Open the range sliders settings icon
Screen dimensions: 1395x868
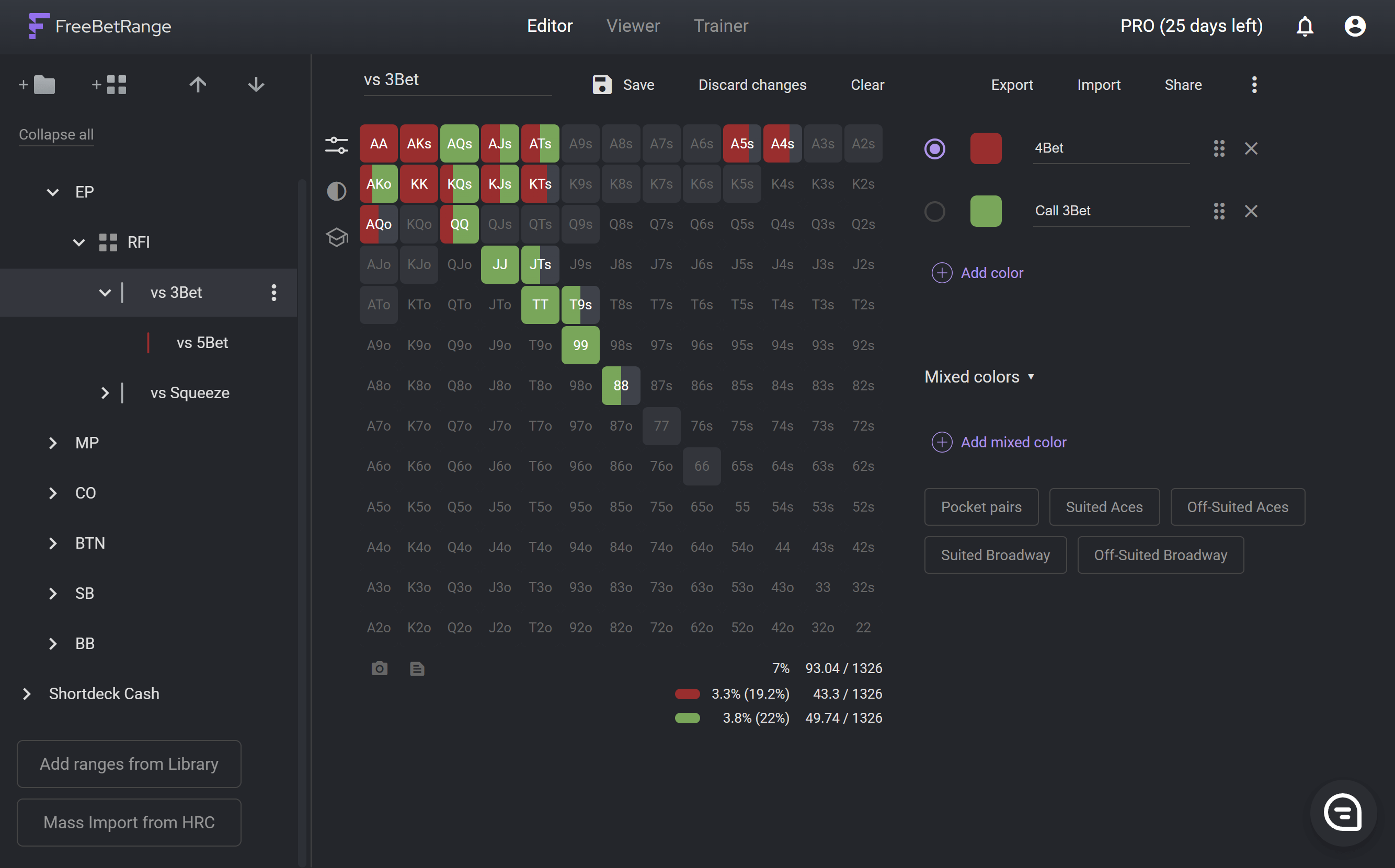tap(337, 145)
